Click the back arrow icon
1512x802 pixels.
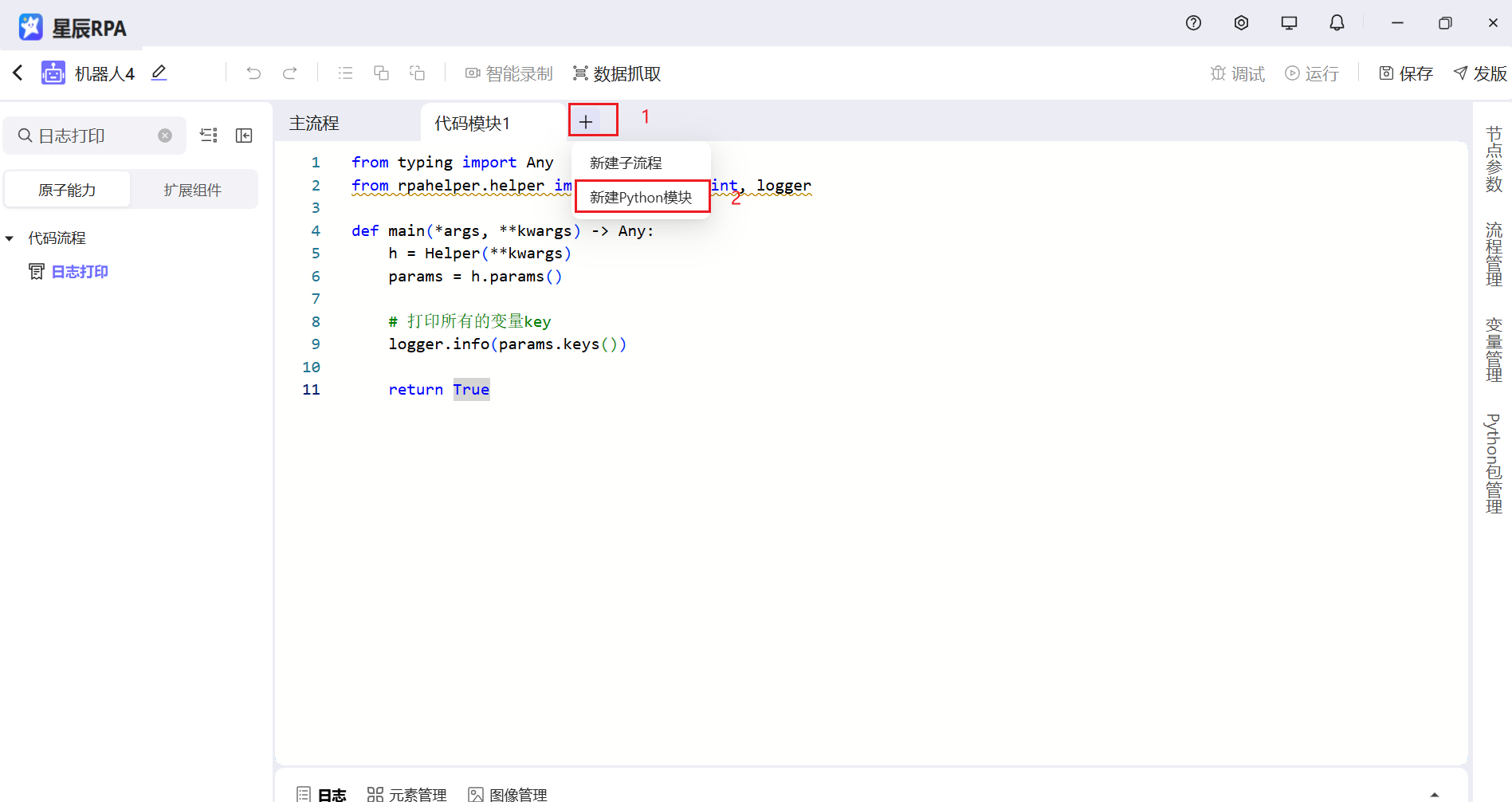pyautogui.click(x=18, y=73)
